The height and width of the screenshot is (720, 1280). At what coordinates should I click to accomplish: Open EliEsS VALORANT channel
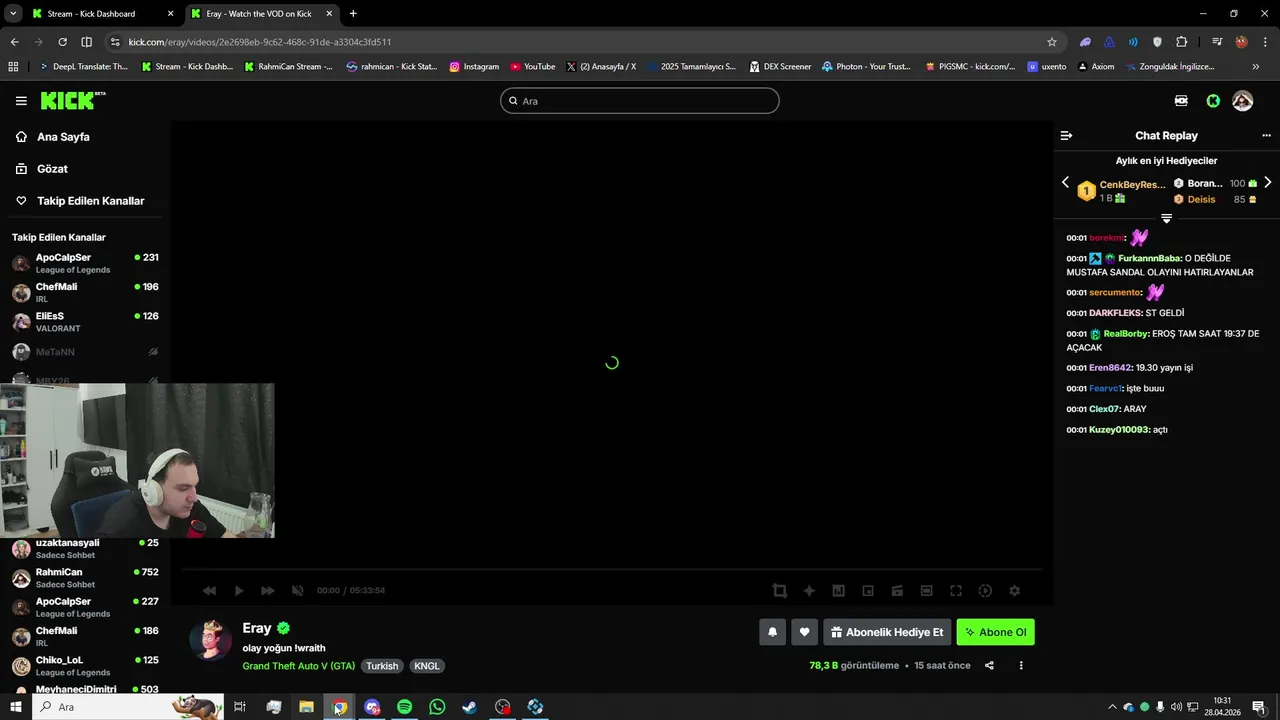[85, 322]
